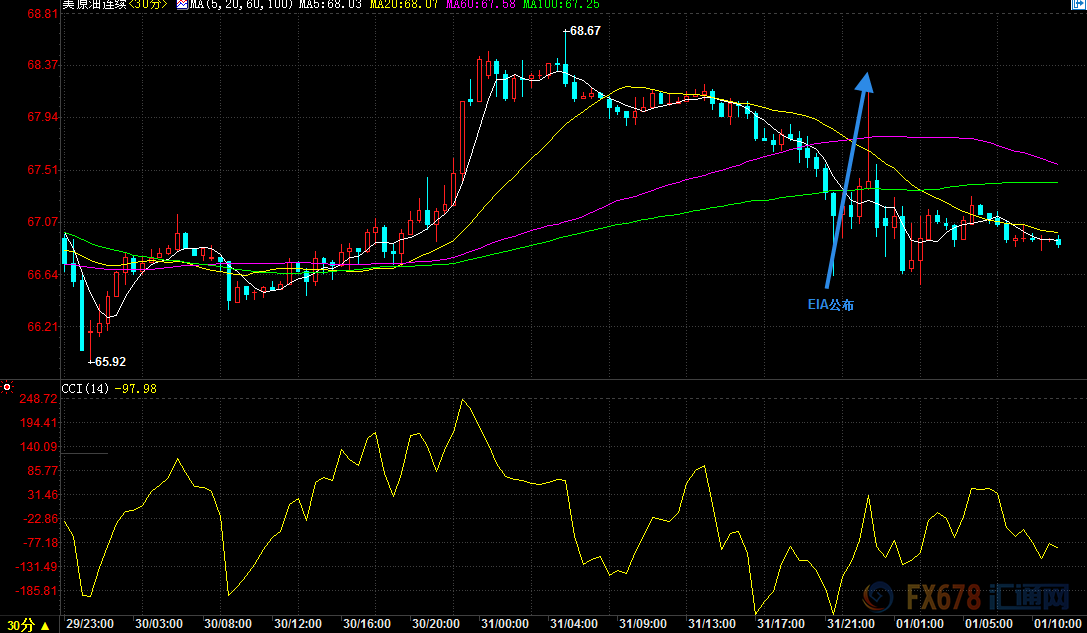
Task: Select the magenta MA60 value legend
Action: [481, 5]
